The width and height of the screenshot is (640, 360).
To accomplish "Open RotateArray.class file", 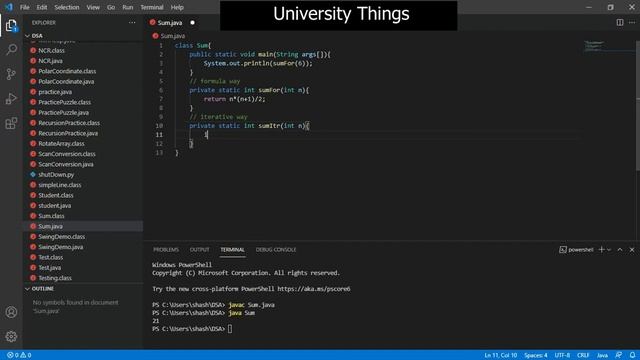I will (61, 144).
